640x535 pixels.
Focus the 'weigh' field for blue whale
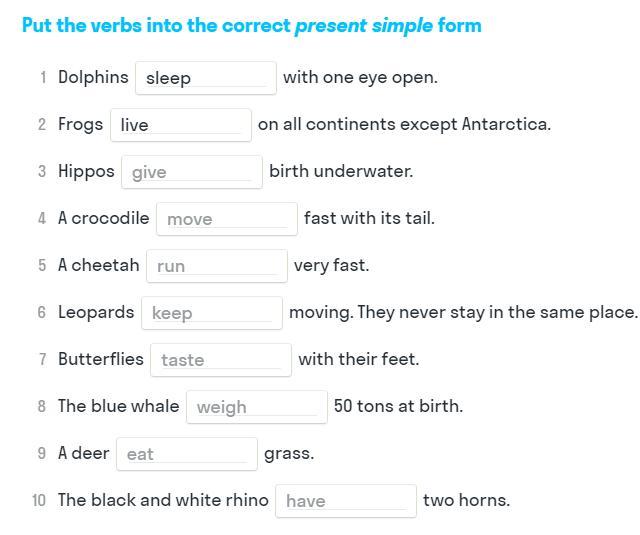tap(257, 407)
